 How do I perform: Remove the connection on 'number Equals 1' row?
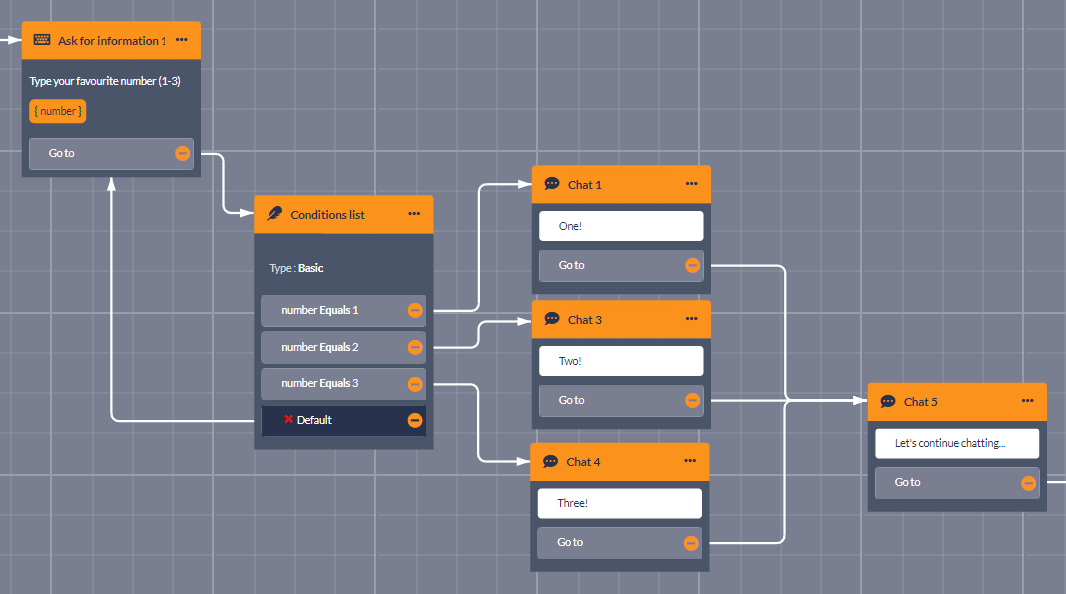tap(415, 310)
